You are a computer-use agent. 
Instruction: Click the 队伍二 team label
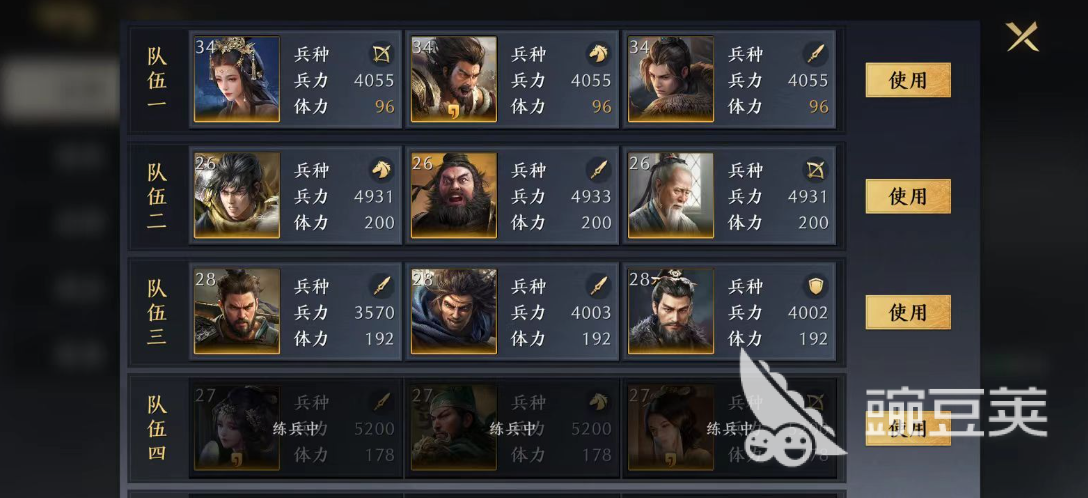point(157,197)
